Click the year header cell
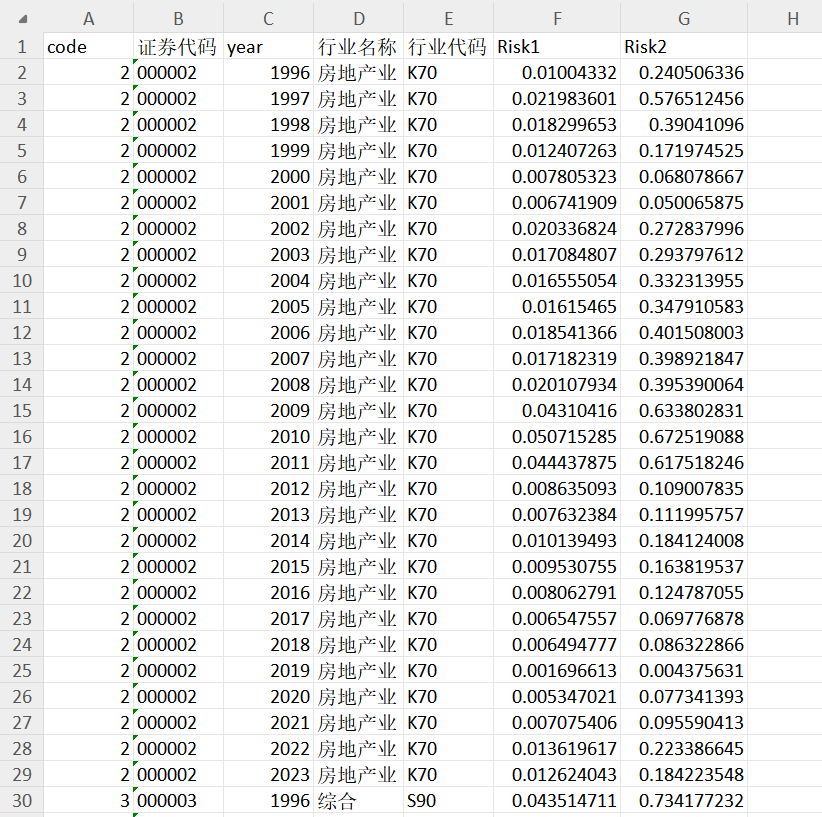 268,47
